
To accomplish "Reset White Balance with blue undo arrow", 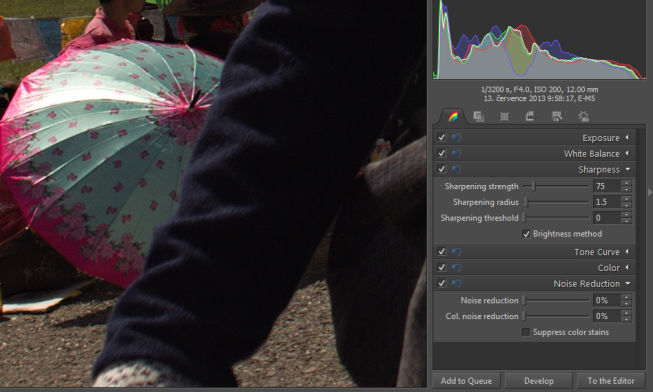I will point(456,153).
